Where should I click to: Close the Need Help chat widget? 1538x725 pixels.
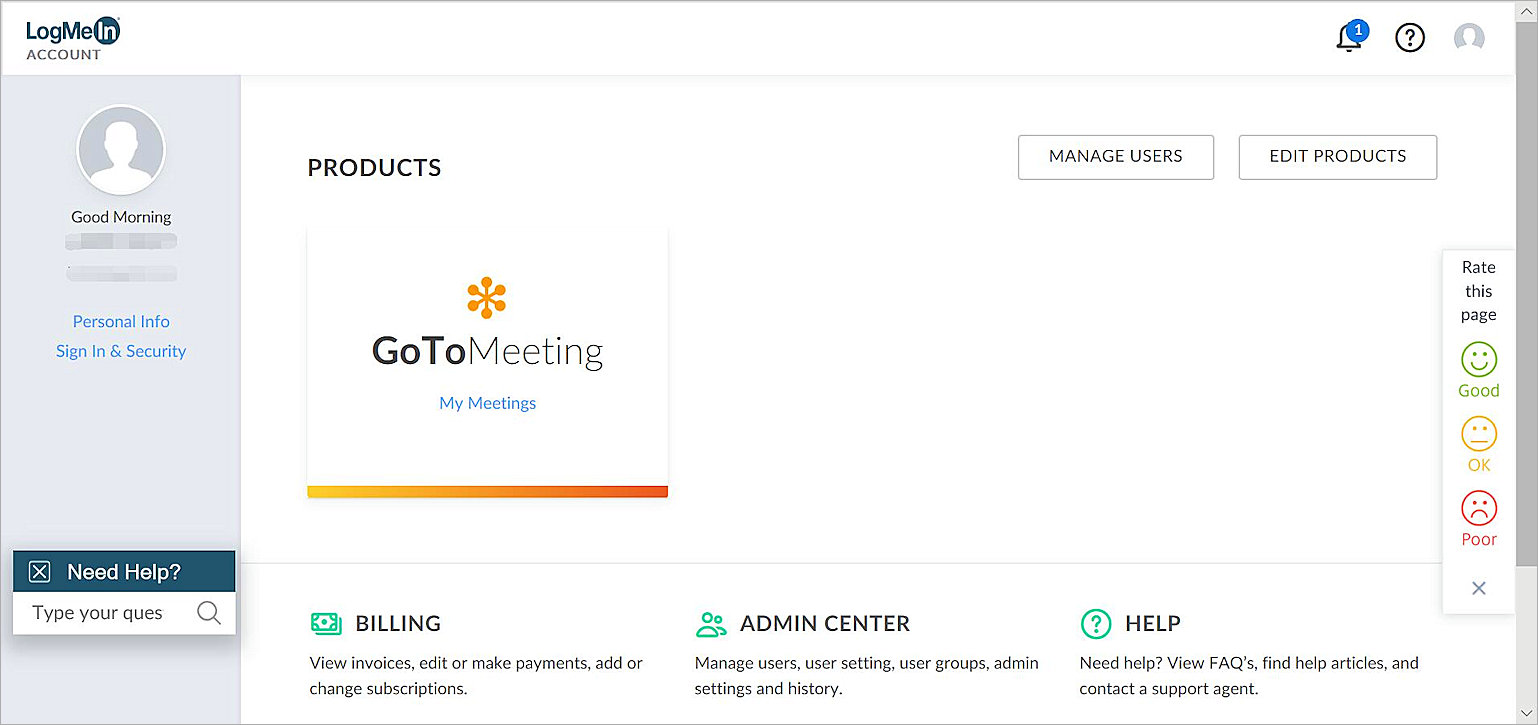point(39,570)
